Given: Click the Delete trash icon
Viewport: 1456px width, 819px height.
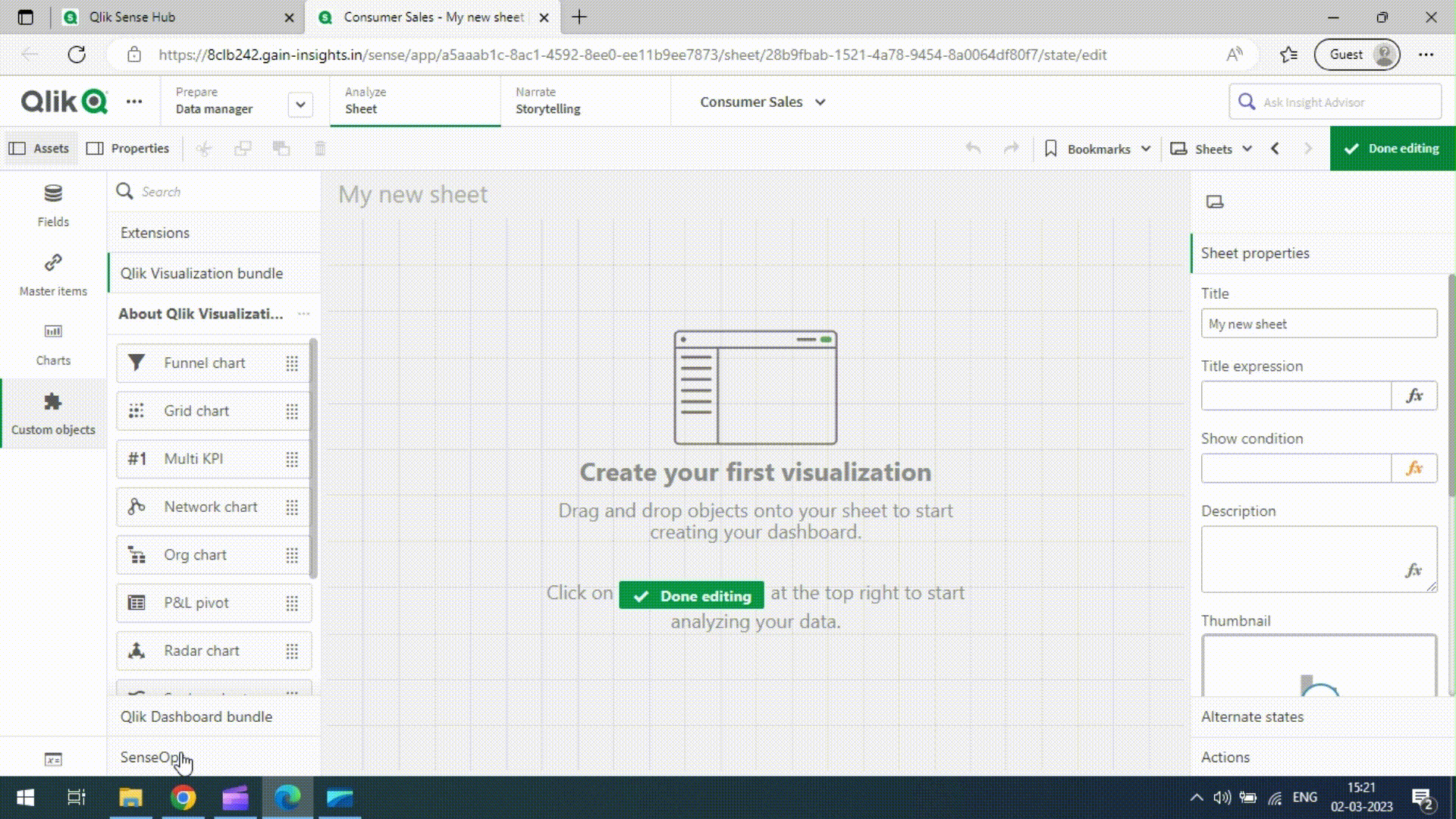Looking at the screenshot, I should pyautogui.click(x=320, y=149).
